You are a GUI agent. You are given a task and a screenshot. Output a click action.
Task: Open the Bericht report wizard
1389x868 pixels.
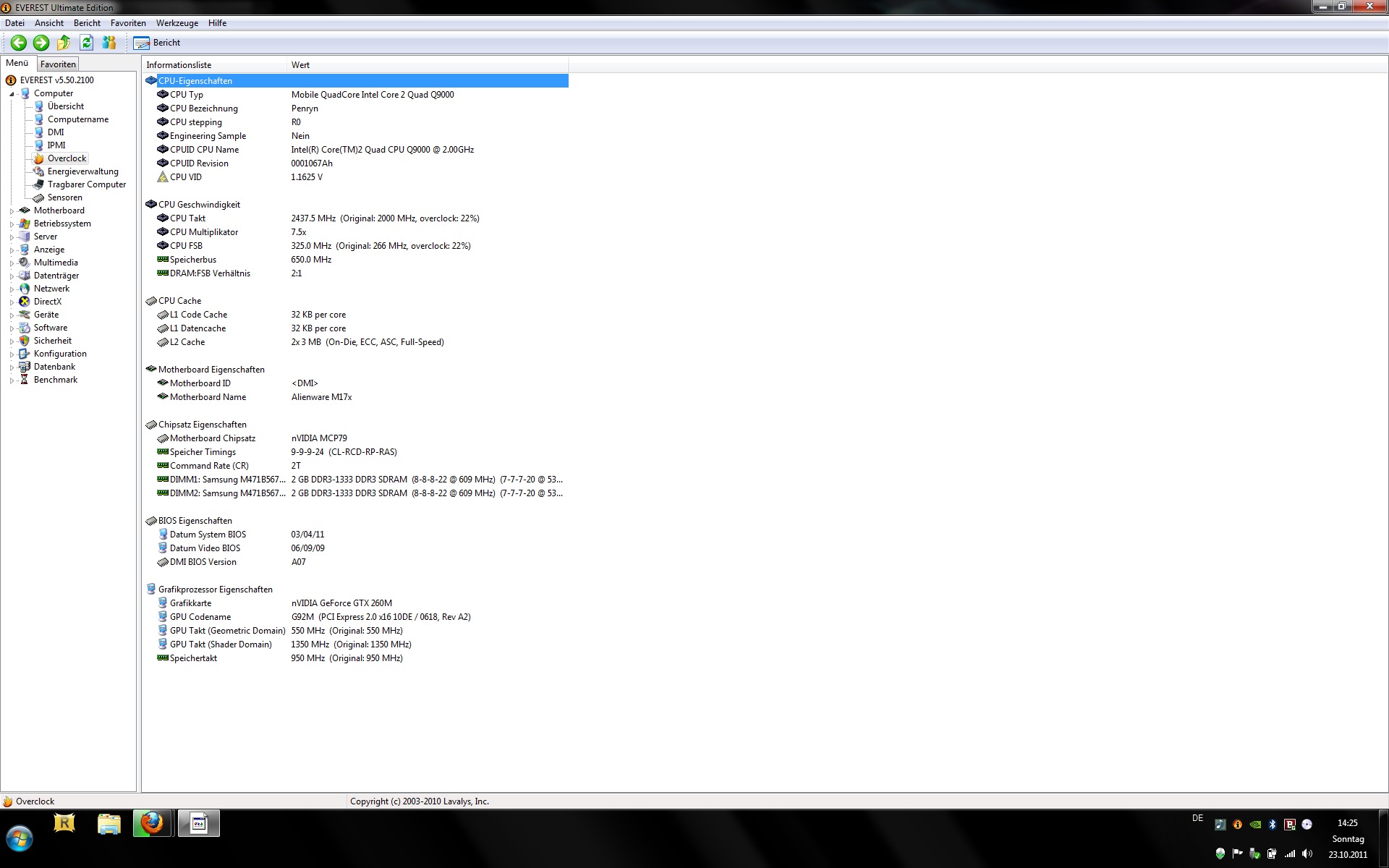[x=157, y=43]
